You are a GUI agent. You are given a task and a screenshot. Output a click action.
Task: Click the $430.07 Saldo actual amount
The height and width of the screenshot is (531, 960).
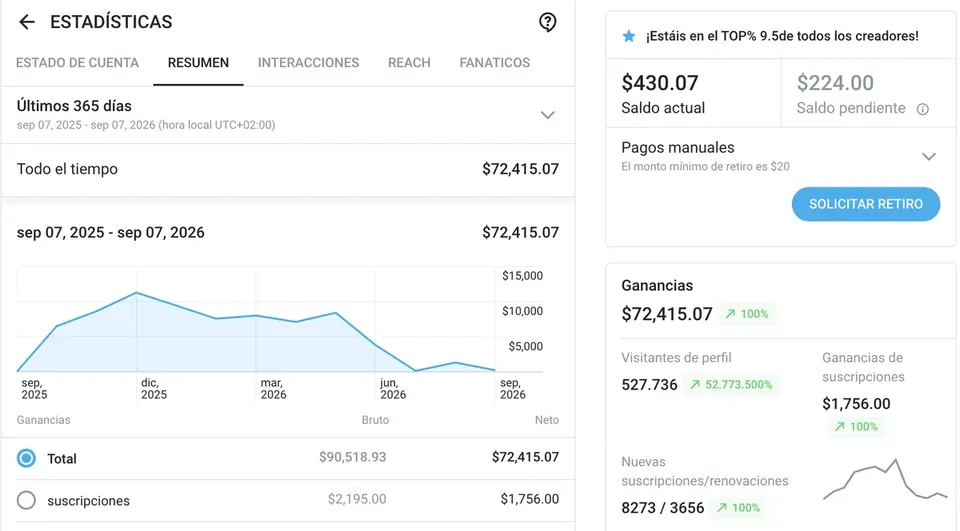coord(659,83)
